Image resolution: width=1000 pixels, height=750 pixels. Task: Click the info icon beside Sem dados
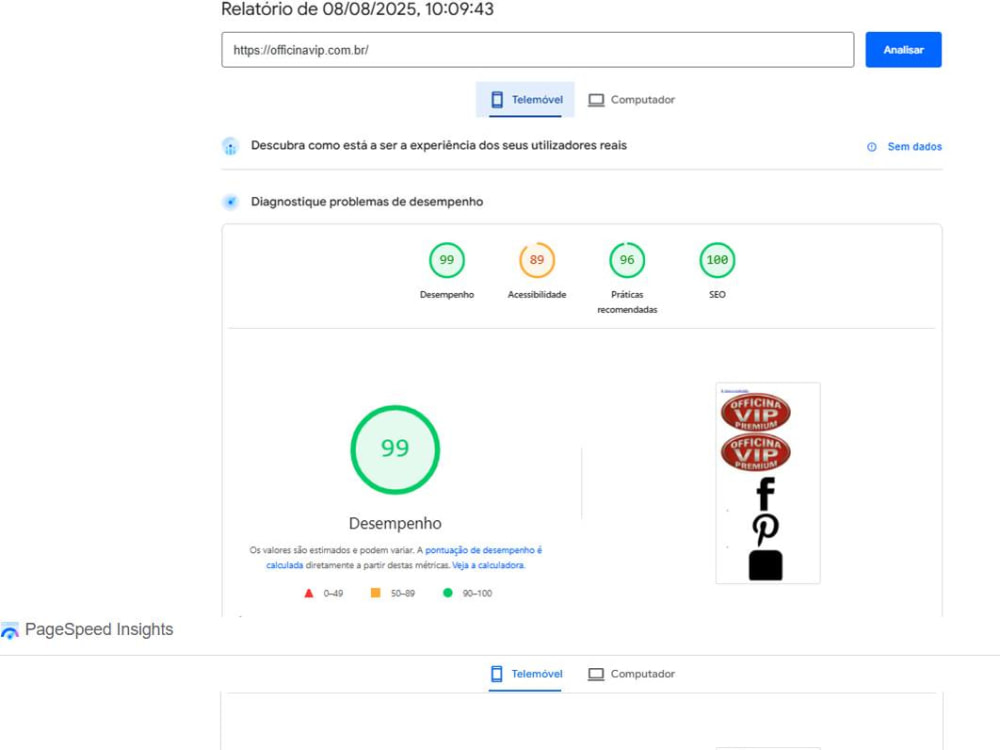tap(871, 147)
